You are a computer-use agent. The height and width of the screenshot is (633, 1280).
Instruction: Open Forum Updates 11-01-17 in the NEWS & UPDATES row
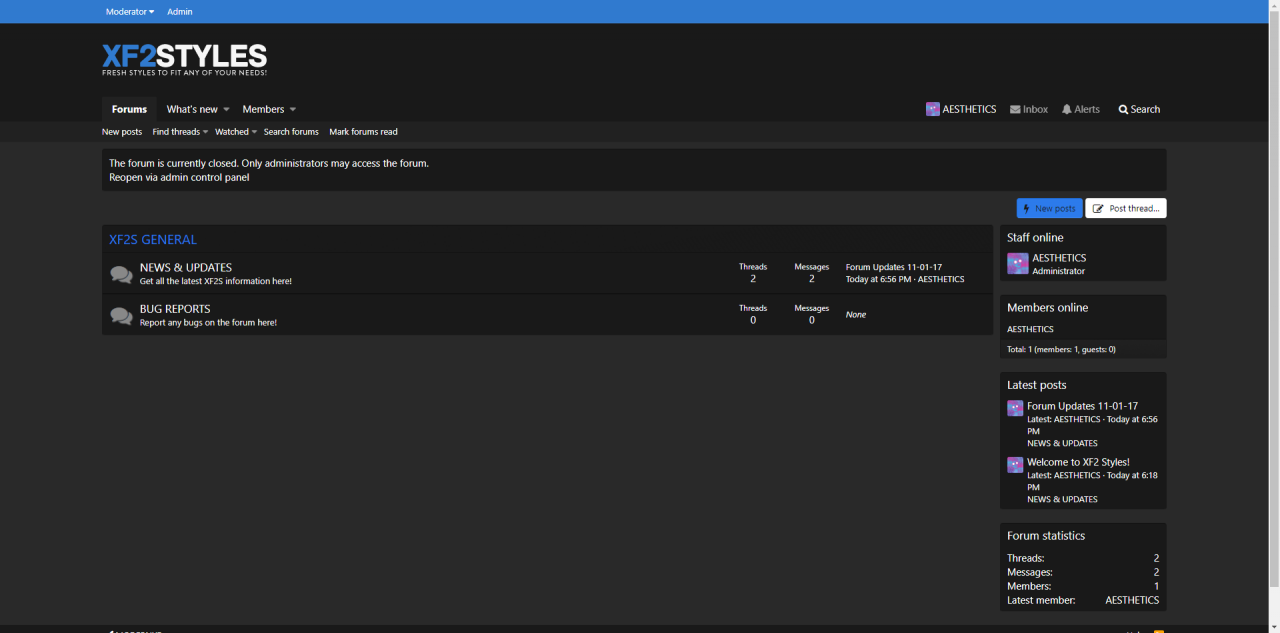click(x=893, y=267)
